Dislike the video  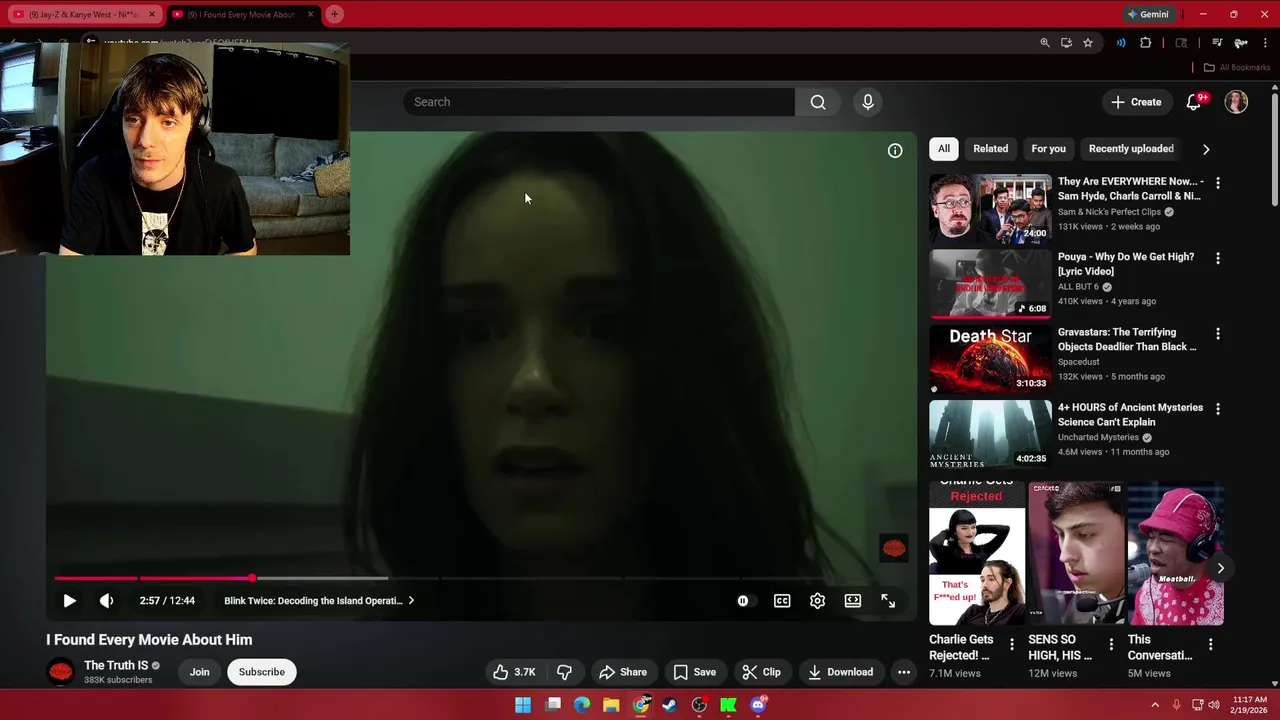564,672
